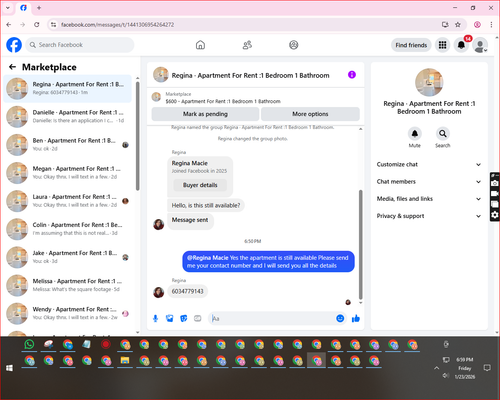Click the red record icon in taskbar
Viewport: 500px width, 400px height.
(106, 344)
